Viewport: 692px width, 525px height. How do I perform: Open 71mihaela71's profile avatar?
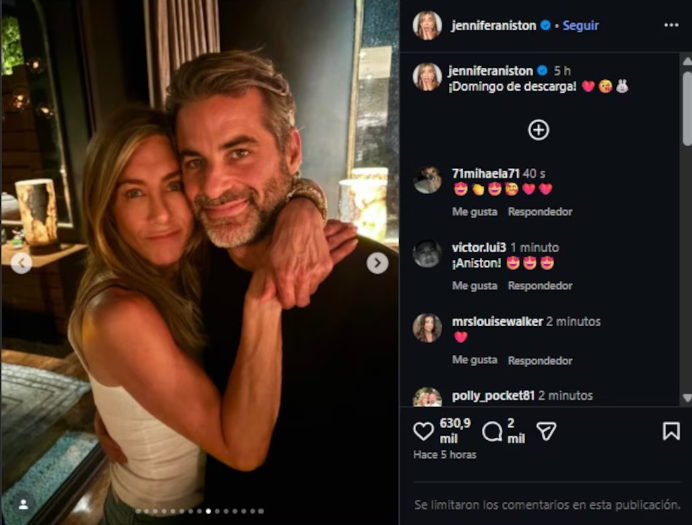[x=427, y=180]
